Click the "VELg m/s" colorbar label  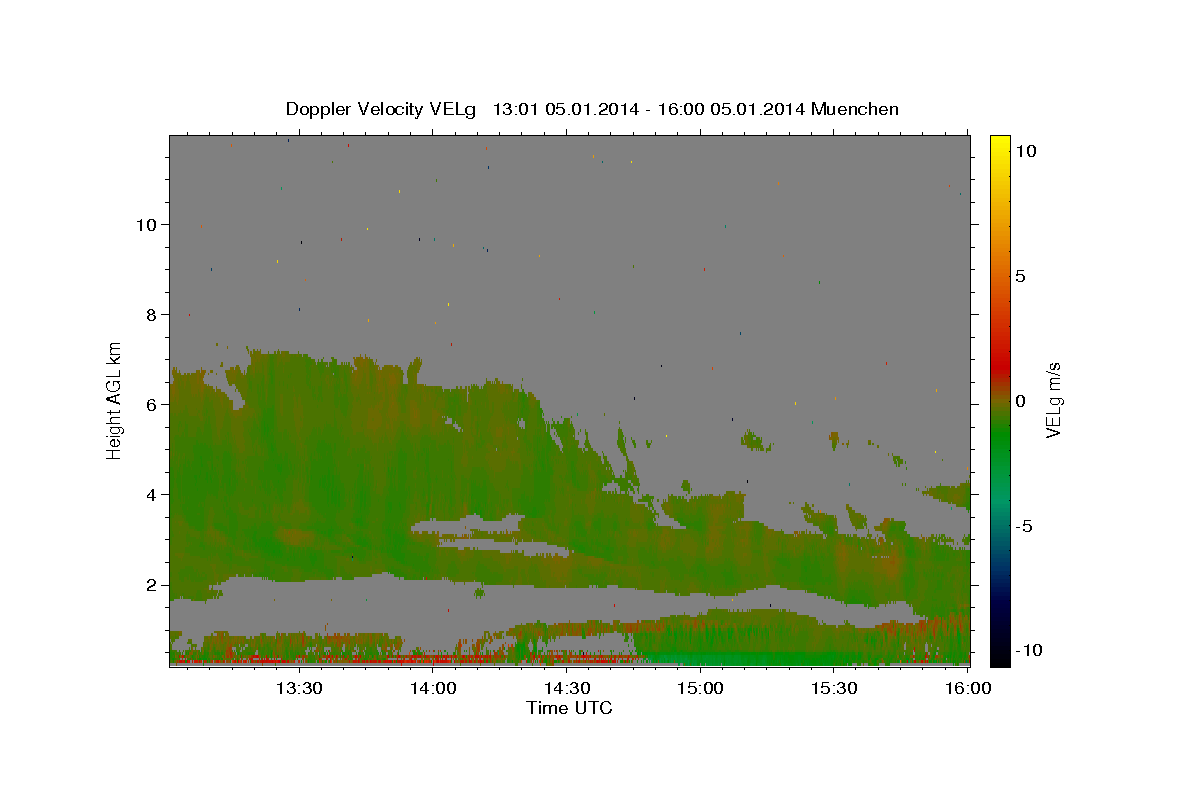pyautogui.click(x=1053, y=400)
